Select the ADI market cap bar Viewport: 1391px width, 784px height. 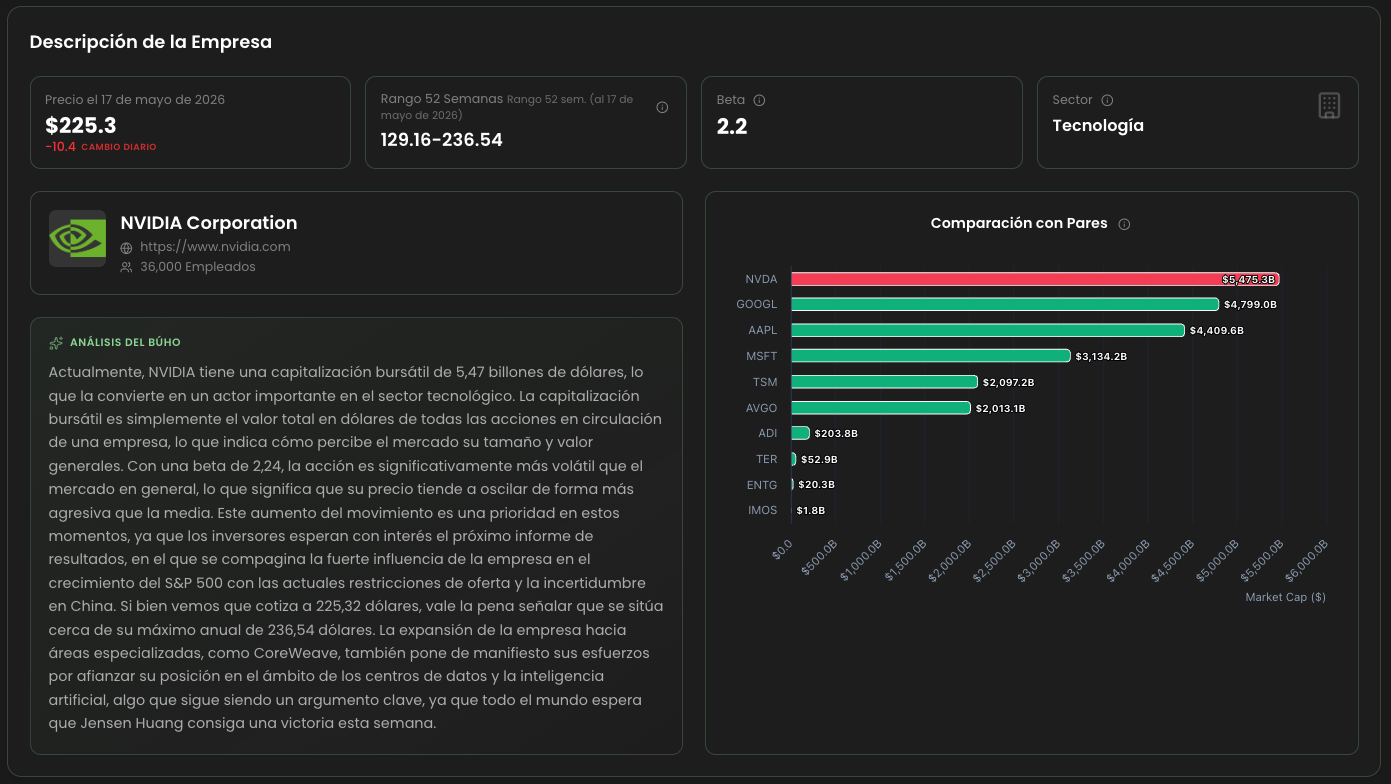click(x=800, y=433)
